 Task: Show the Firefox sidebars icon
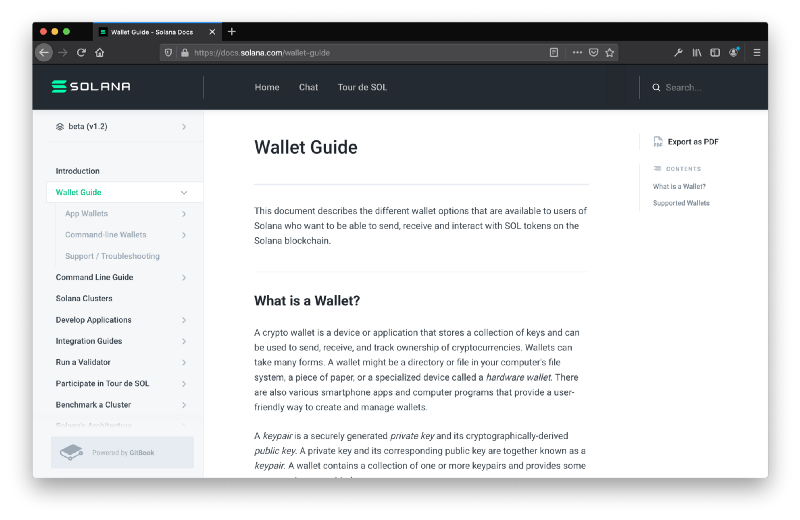coord(715,52)
